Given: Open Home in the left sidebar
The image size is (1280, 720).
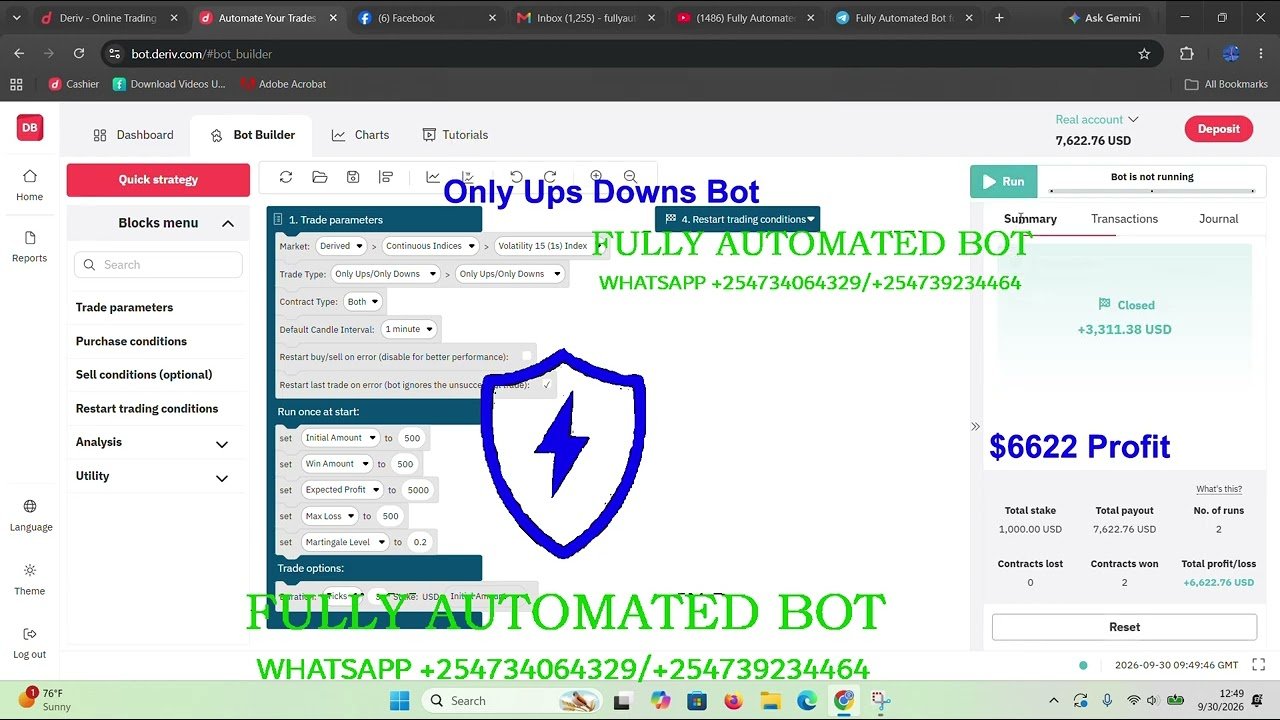Looking at the screenshot, I should click(x=29, y=184).
